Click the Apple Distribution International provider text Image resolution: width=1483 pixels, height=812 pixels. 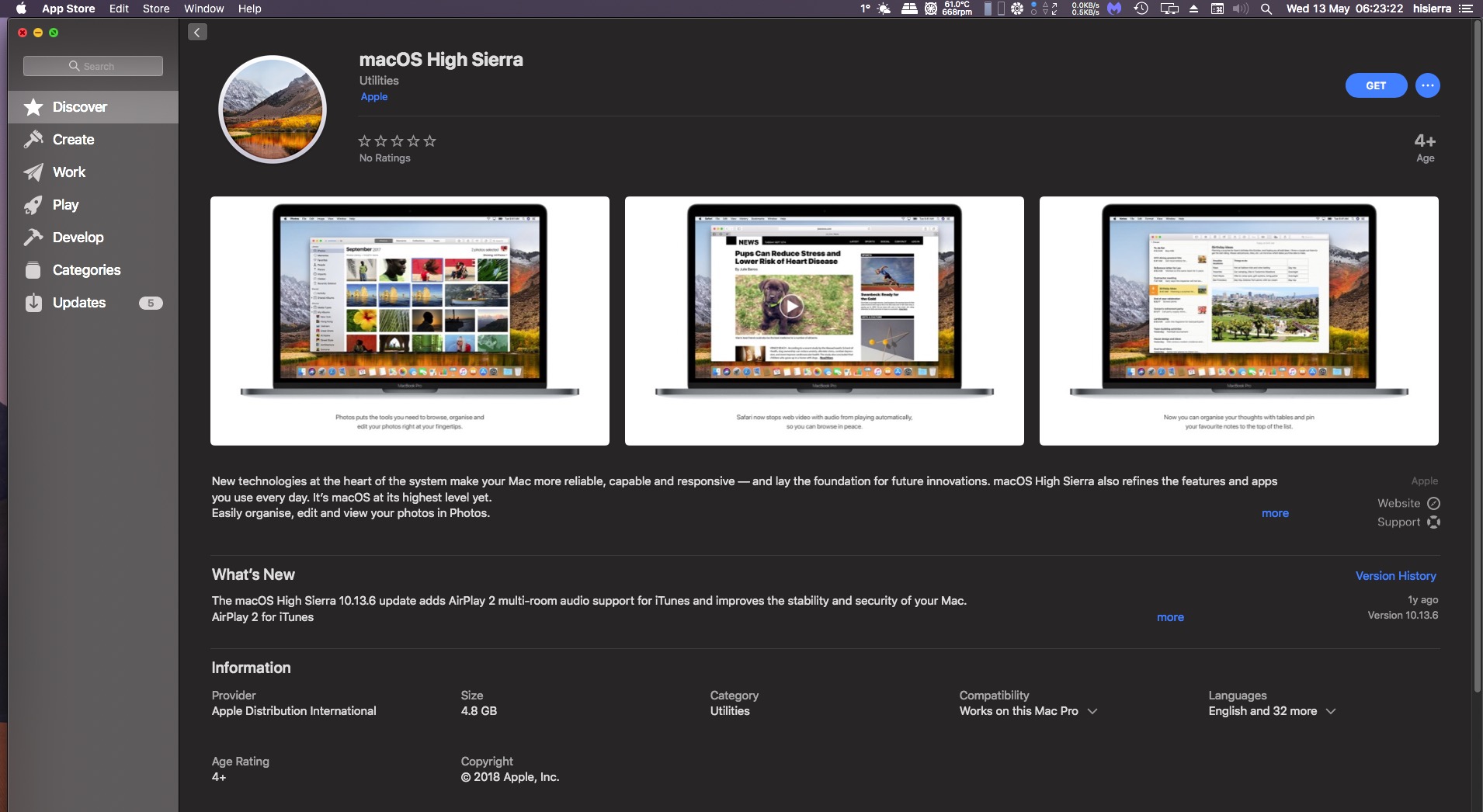point(293,711)
